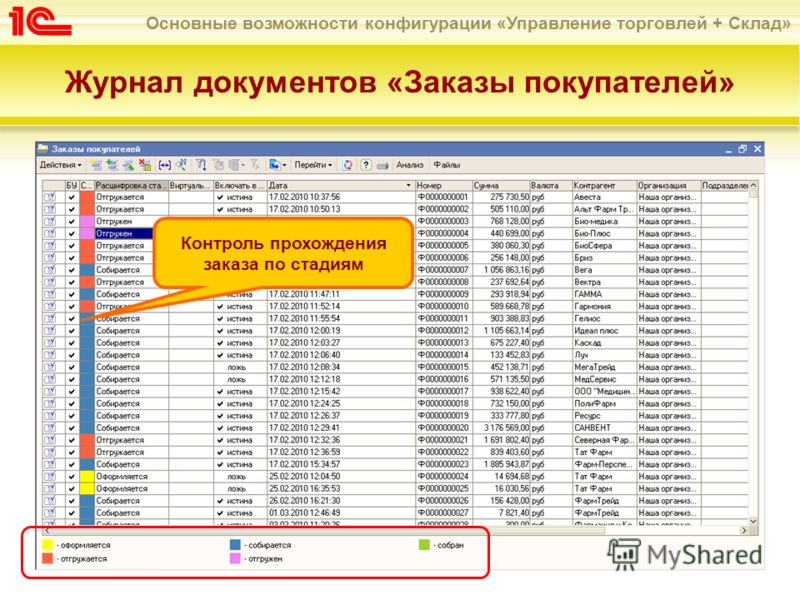Click the Add new order toolbar icon

(x=95, y=165)
